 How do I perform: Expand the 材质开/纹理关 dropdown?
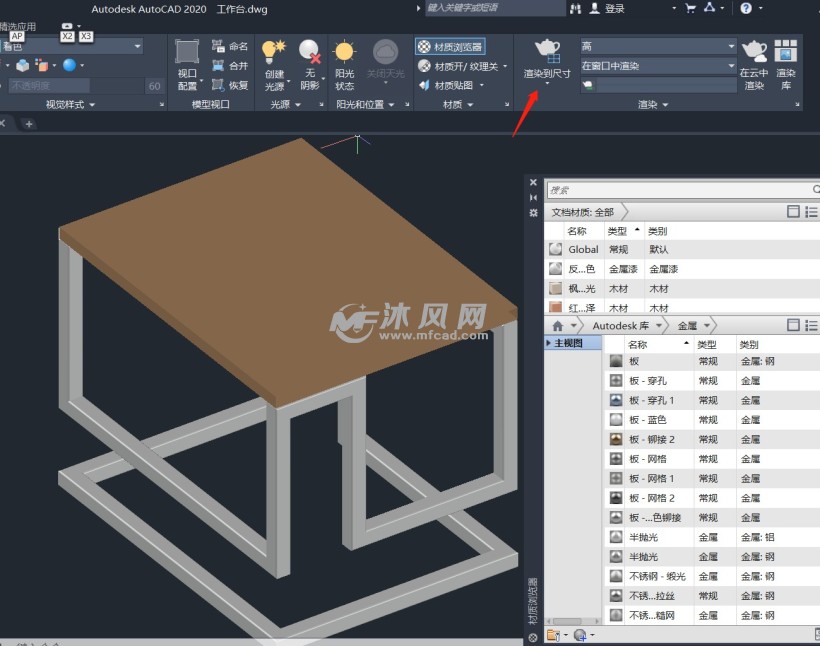point(505,66)
